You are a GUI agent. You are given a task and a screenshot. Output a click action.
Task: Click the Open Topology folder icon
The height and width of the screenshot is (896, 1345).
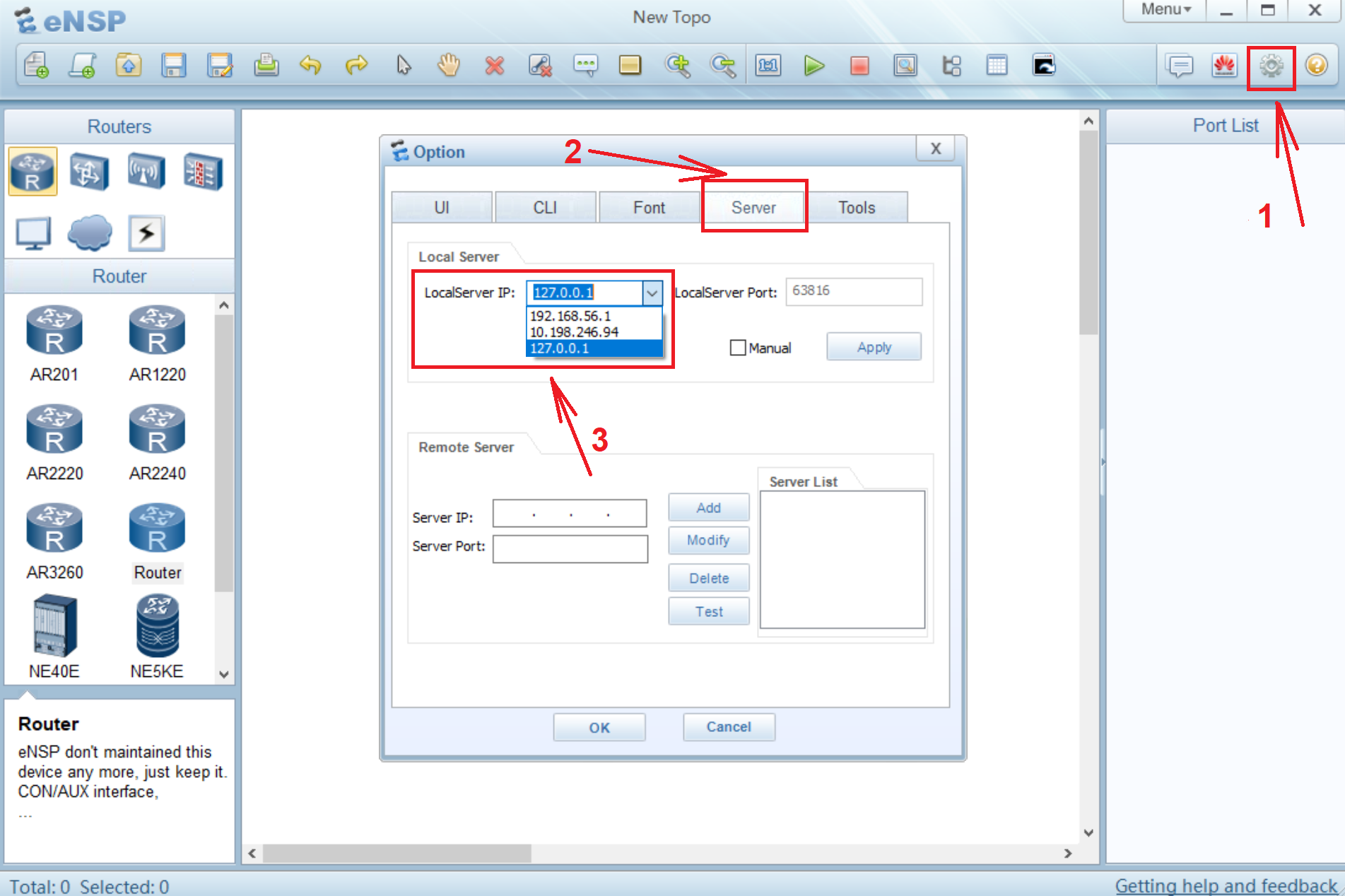pyautogui.click(x=129, y=66)
